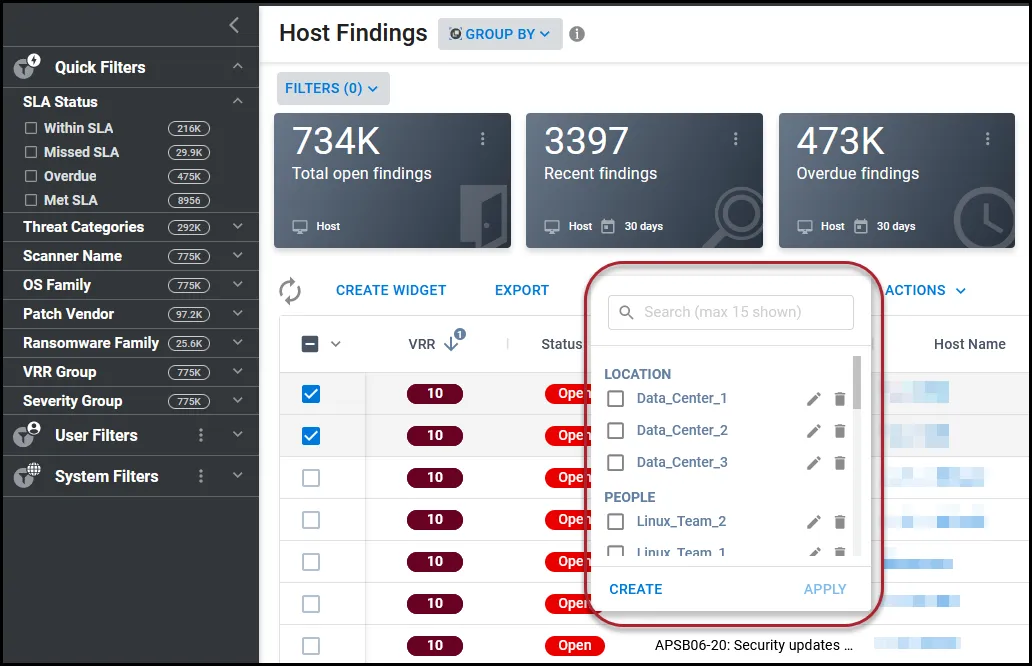
Task: Open the Recent findings card menu
Action: [x=735, y=138]
